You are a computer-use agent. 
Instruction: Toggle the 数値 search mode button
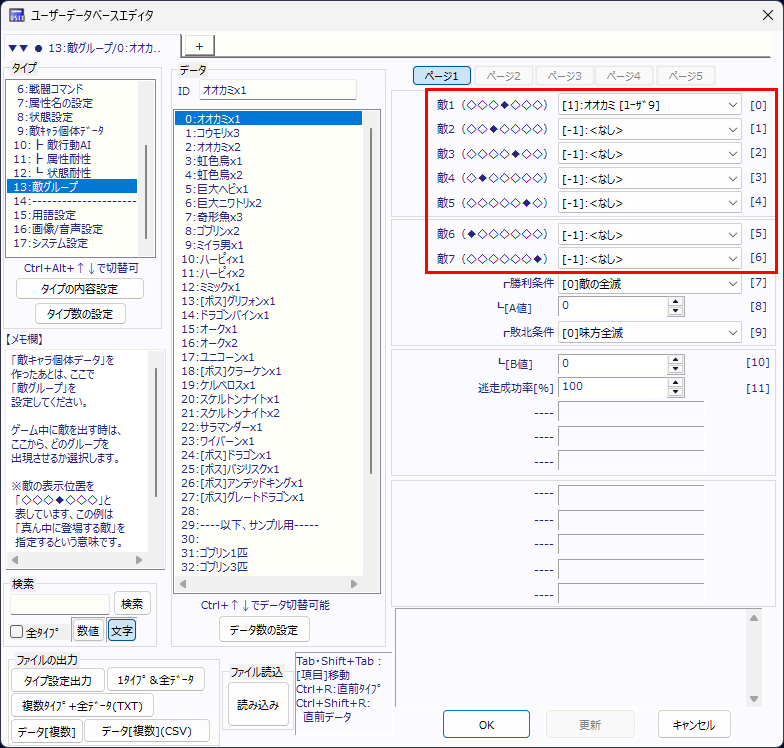click(x=88, y=631)
